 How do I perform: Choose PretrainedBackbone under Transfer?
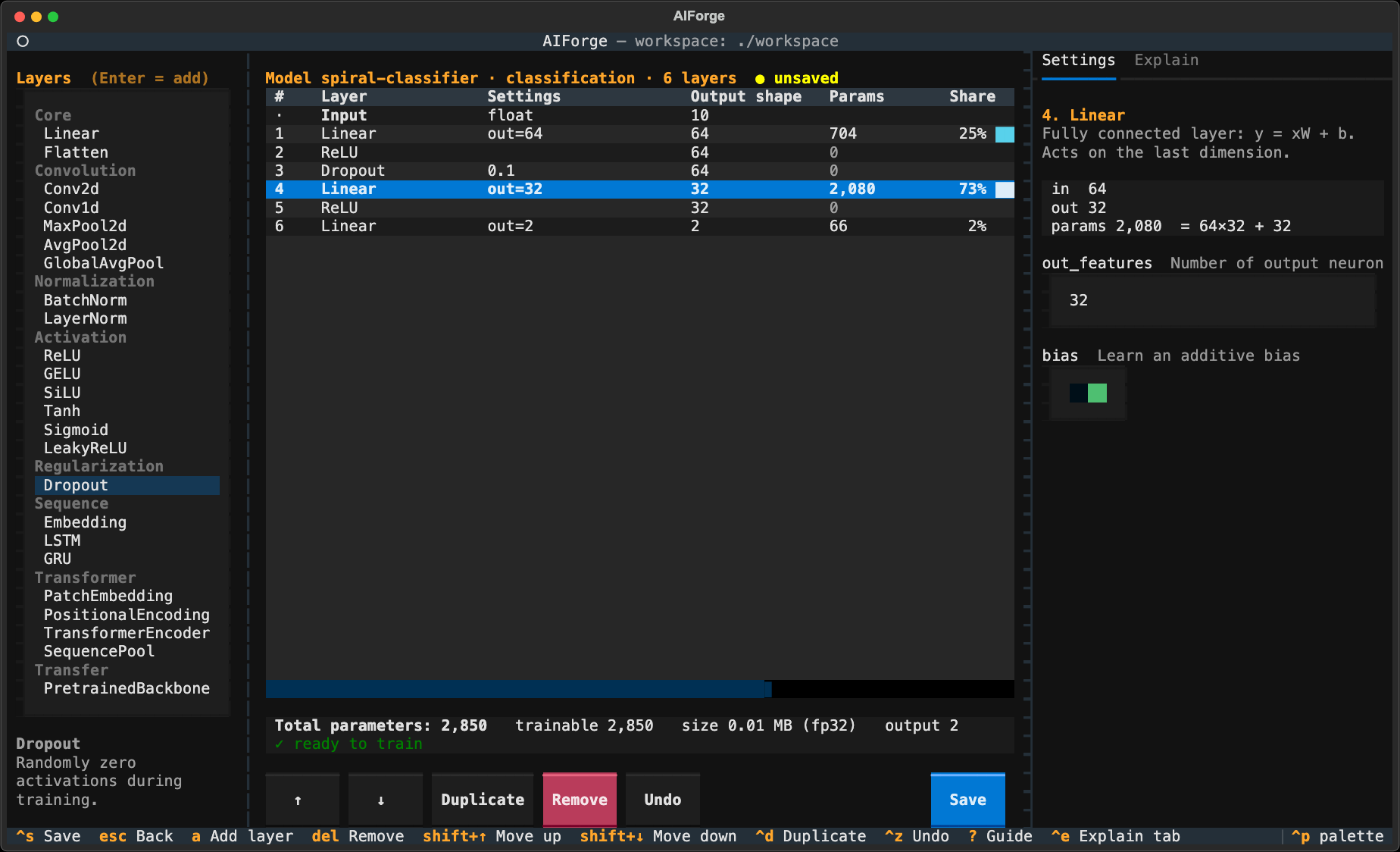(127, 688)
